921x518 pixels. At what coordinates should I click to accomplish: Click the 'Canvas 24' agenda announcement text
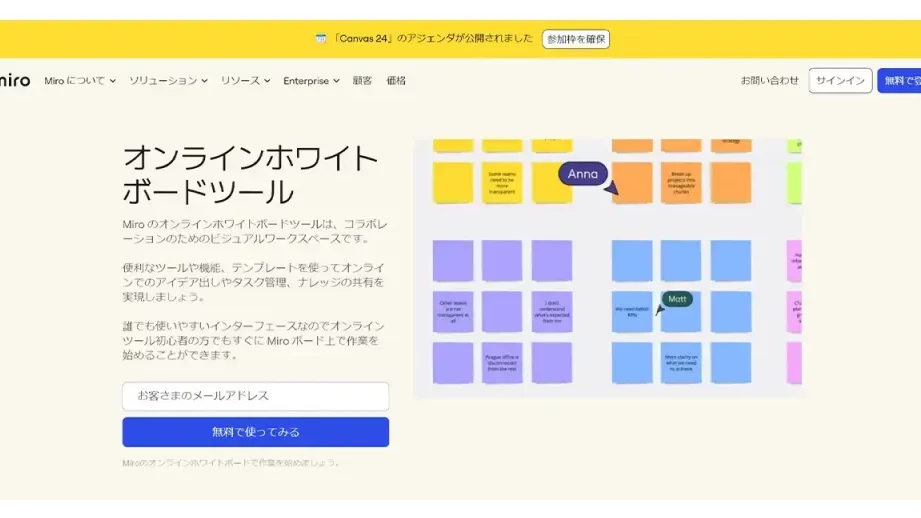point(432,39)
